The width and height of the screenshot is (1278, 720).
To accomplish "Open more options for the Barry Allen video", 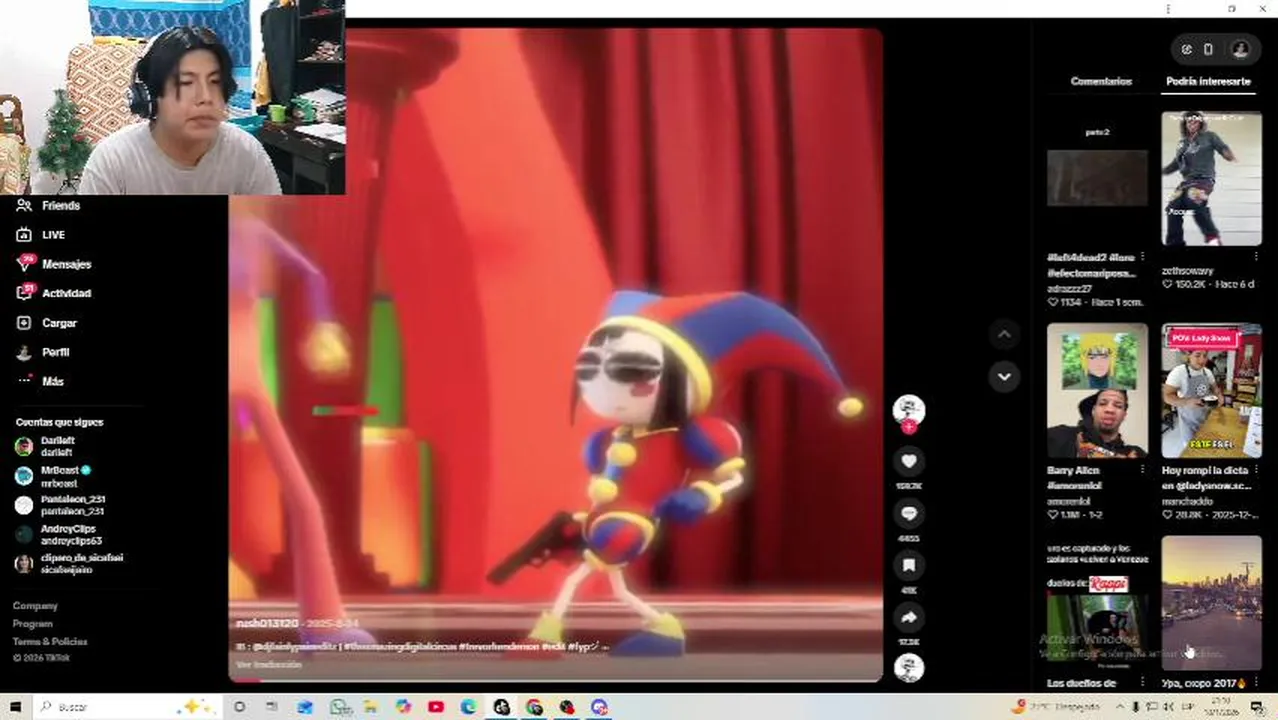I will point(1142,470).
